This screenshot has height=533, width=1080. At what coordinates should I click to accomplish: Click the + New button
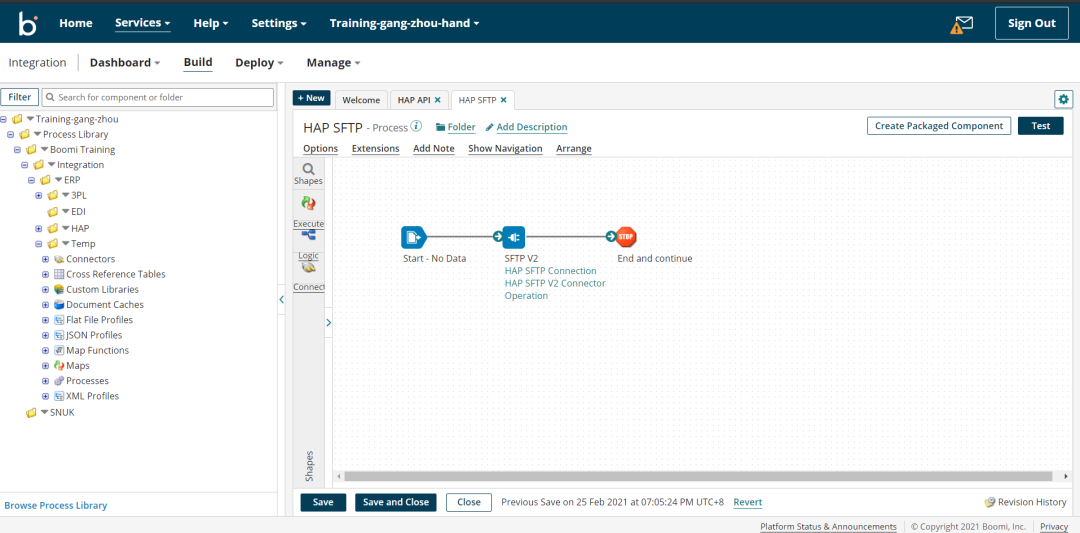click(x=311, y=98)
